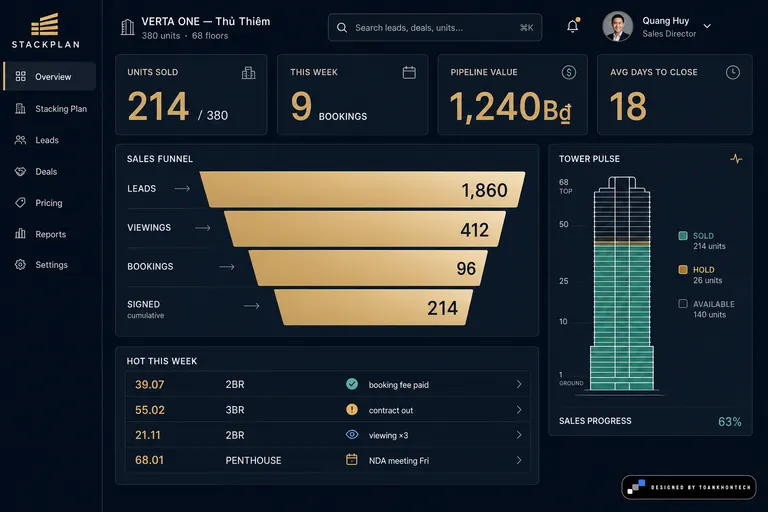Click the Stackplan logo
Image resolution: width=768 pixels, height=512 pixels.
click(x=45, y=31)
